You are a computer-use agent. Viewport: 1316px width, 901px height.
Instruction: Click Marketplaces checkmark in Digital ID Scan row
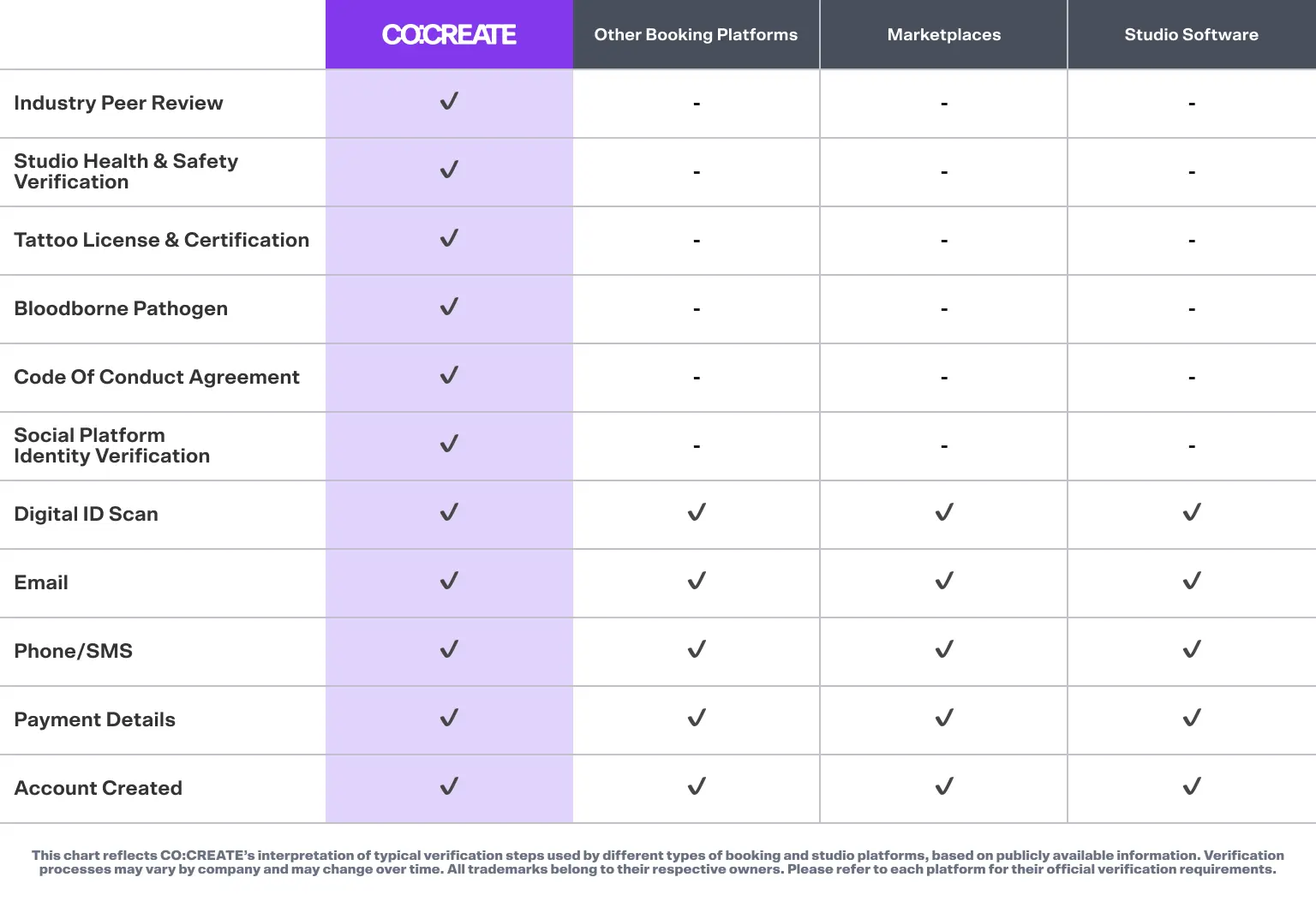tap(944, 513)
